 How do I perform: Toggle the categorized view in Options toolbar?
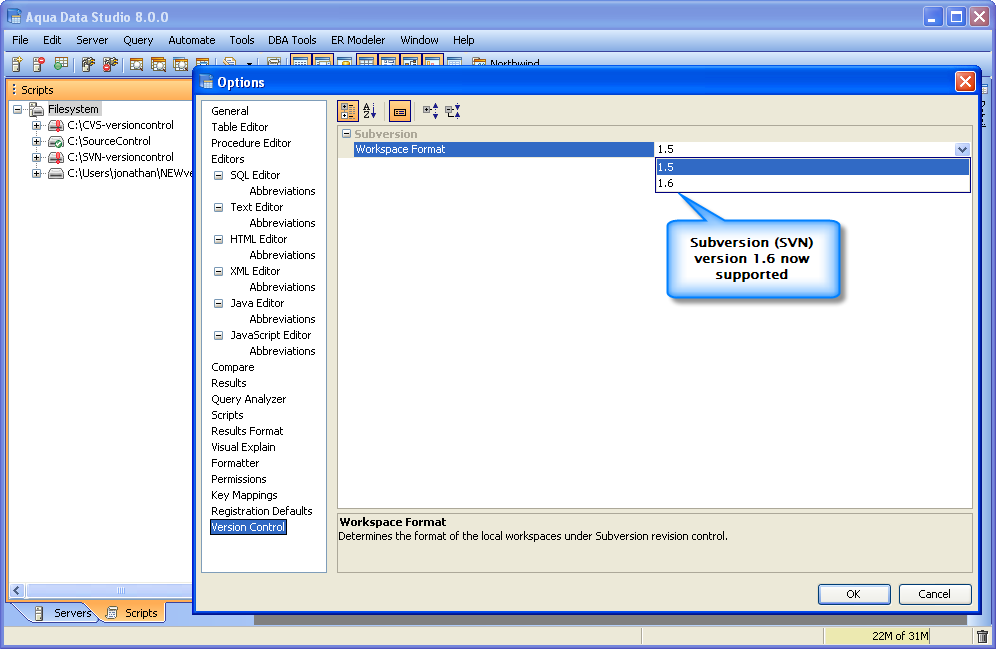(347, 111)
